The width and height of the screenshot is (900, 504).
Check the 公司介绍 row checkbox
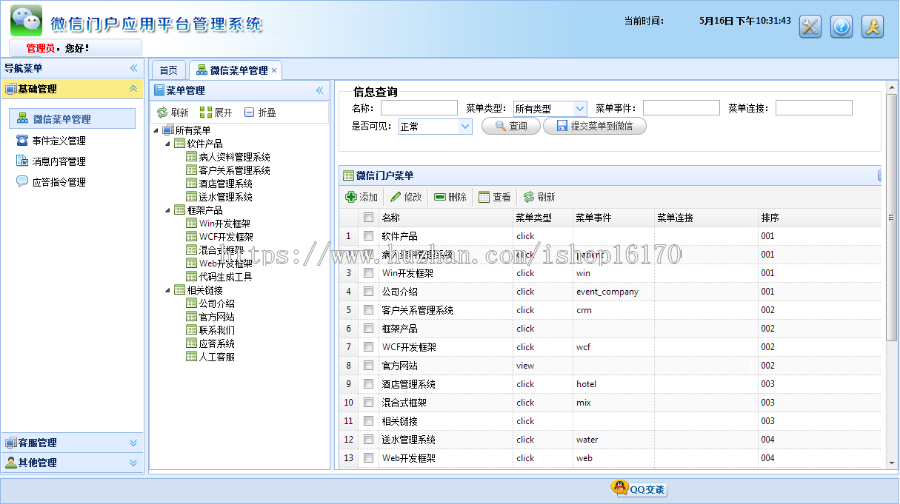(x=368, y=291)
